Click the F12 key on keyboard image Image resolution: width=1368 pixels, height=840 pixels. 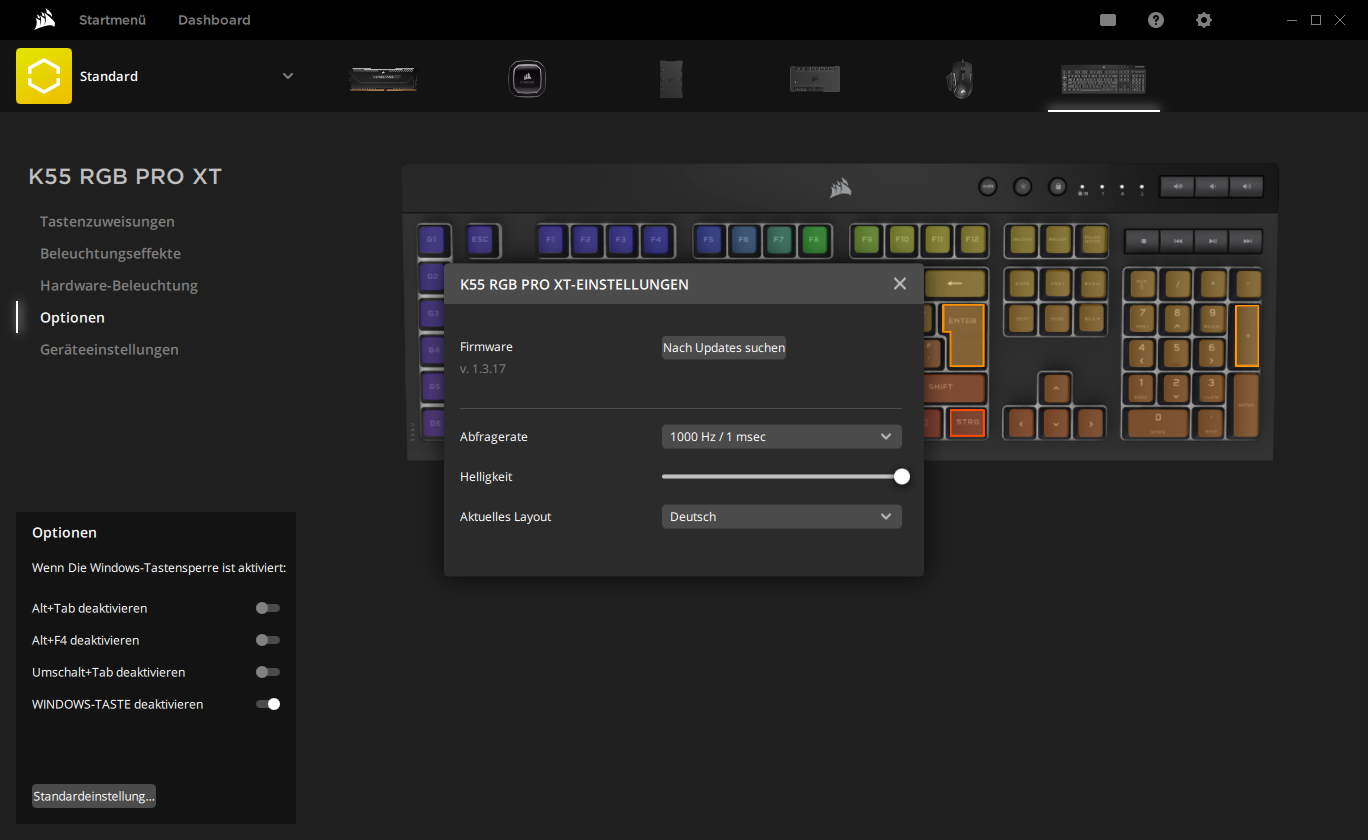[972, 240]
